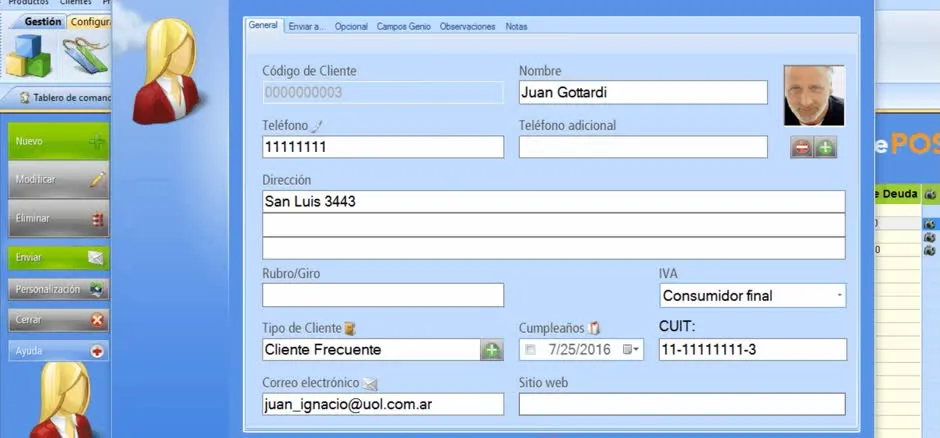Click the Rubro/Giro input field
Image resolution: width=940 pixels, height=438 pixels.
pos(383,295)
